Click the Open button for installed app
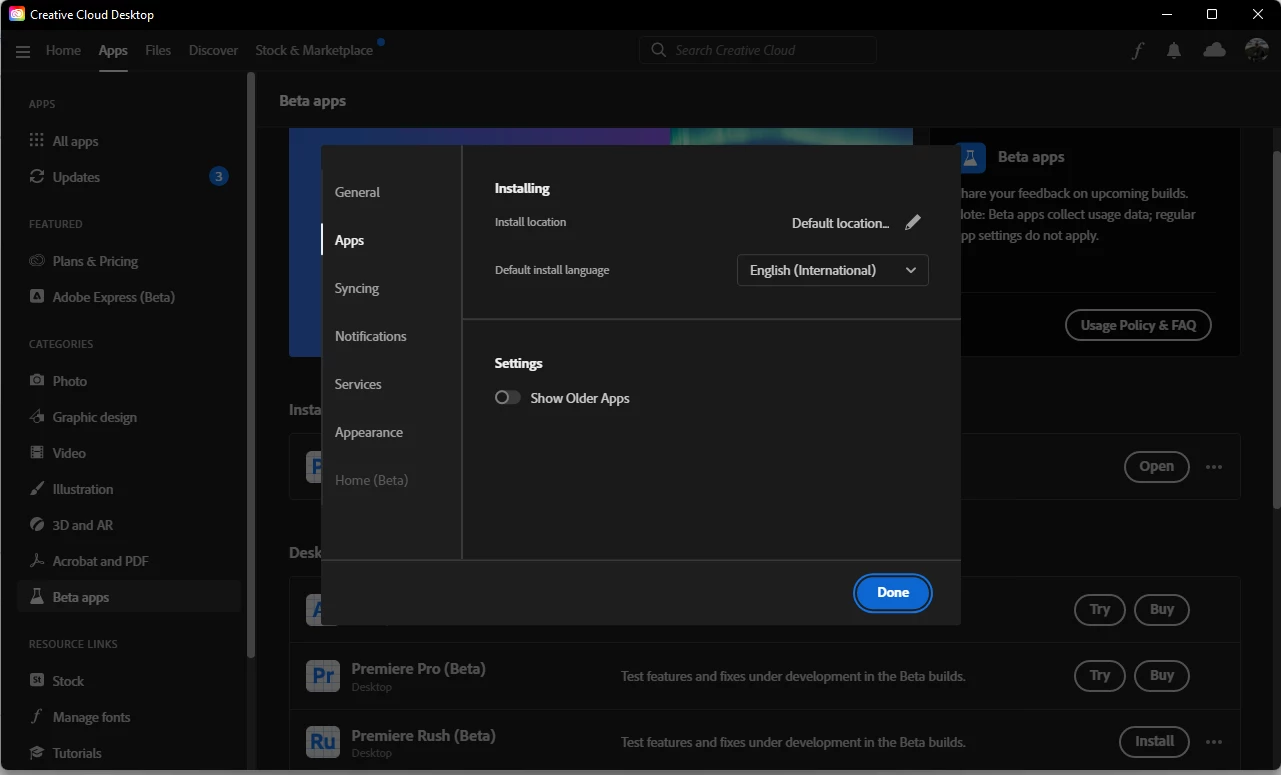 [1157, 467]
